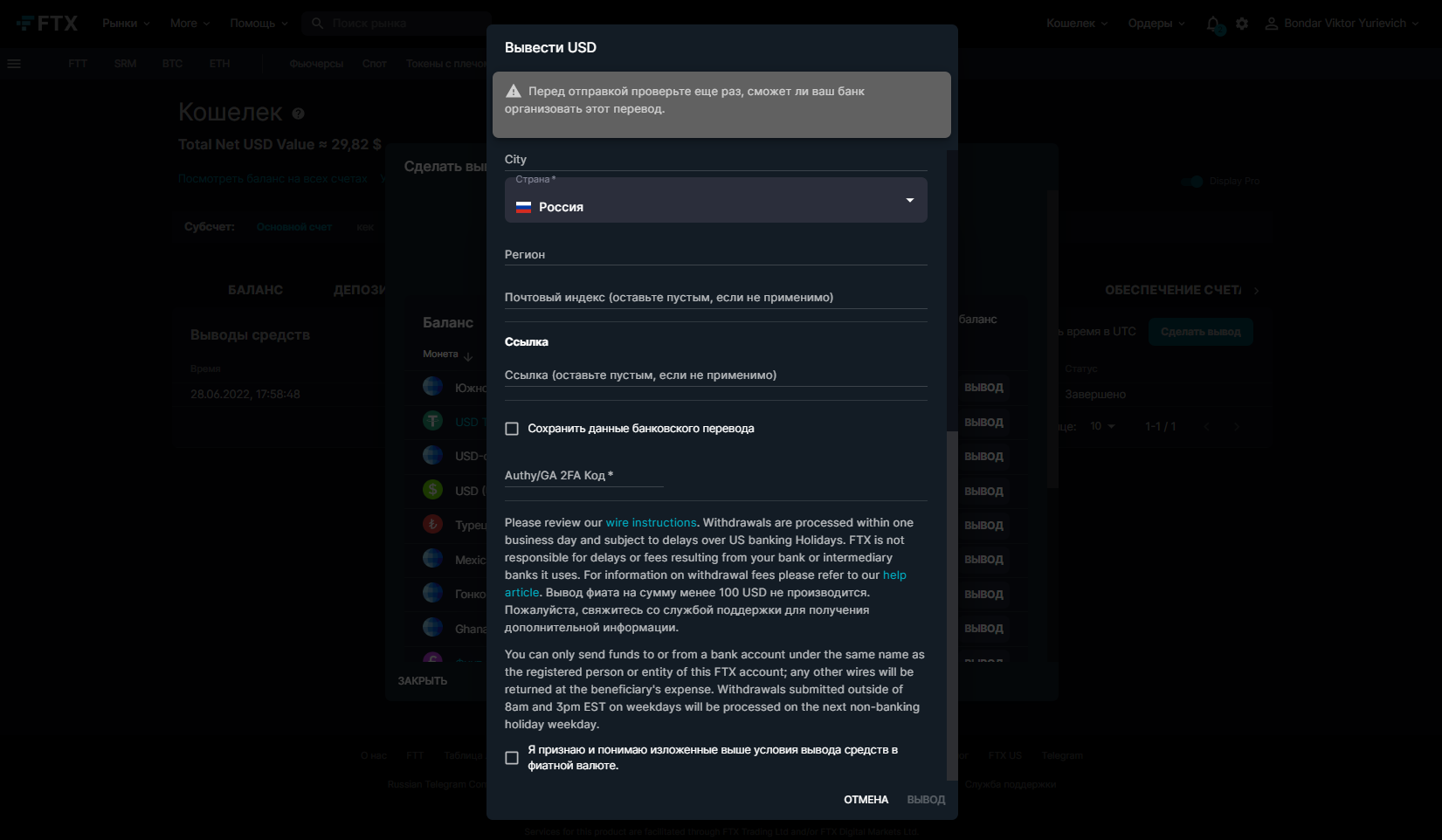The width and height of the screenshot is (1442, 840).
Task: Click the Ссылка reference input field
Action: [716, 375]
